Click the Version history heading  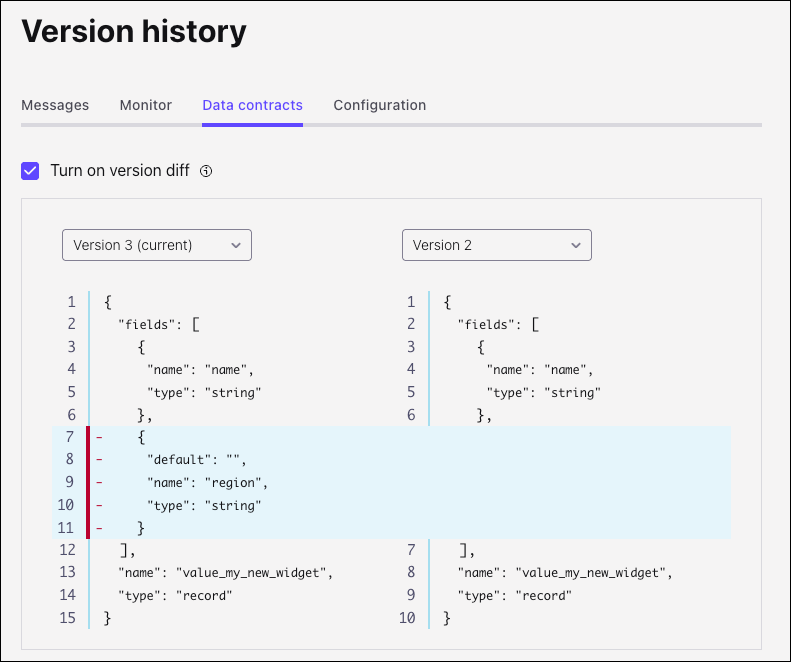(134, 32)
